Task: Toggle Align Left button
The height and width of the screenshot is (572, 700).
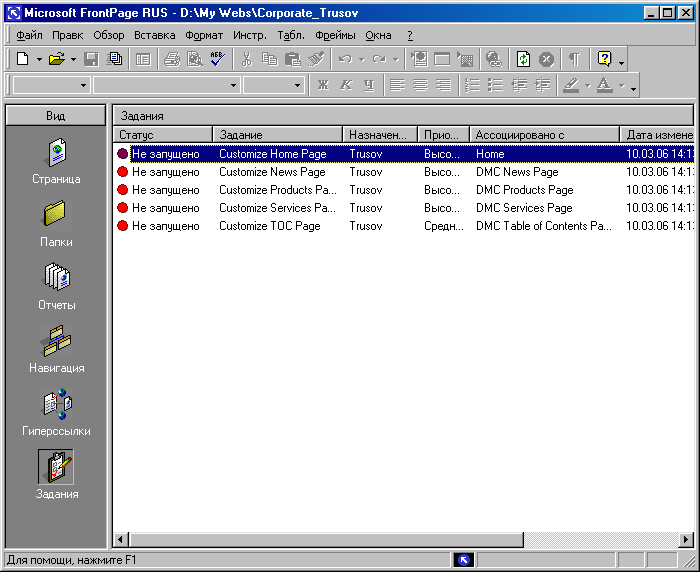Action: point(397,85)
